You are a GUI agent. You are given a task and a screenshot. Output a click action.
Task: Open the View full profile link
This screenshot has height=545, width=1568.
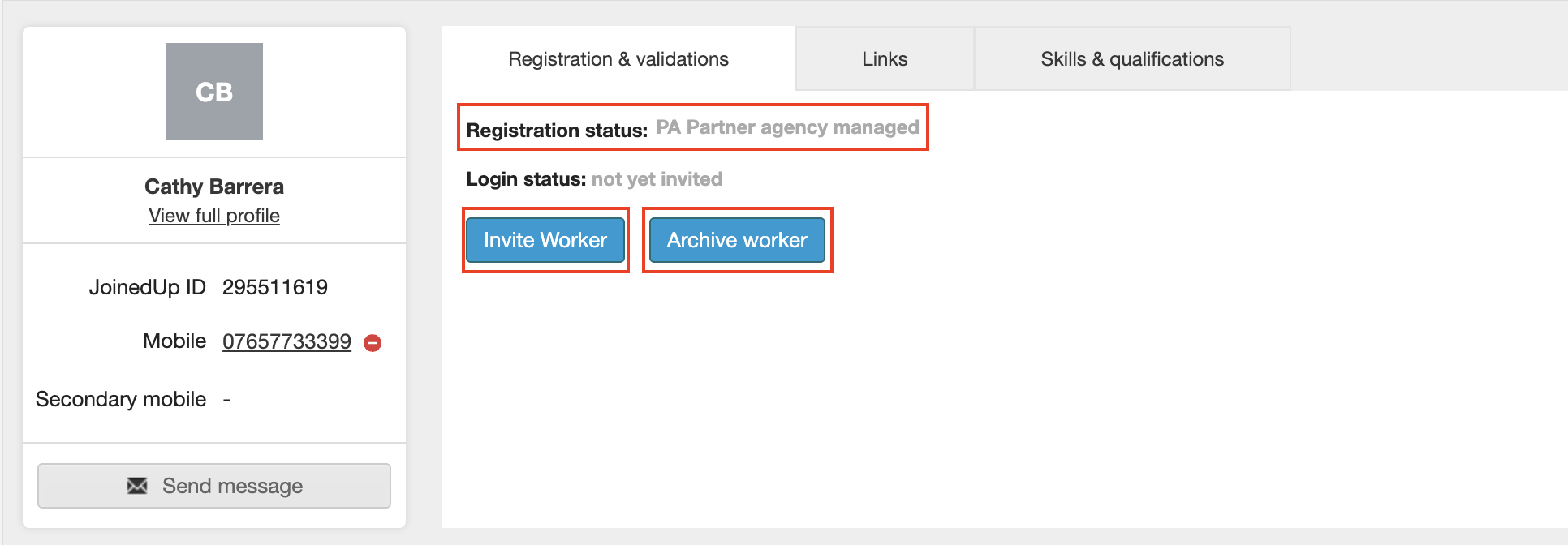(214, 216)
